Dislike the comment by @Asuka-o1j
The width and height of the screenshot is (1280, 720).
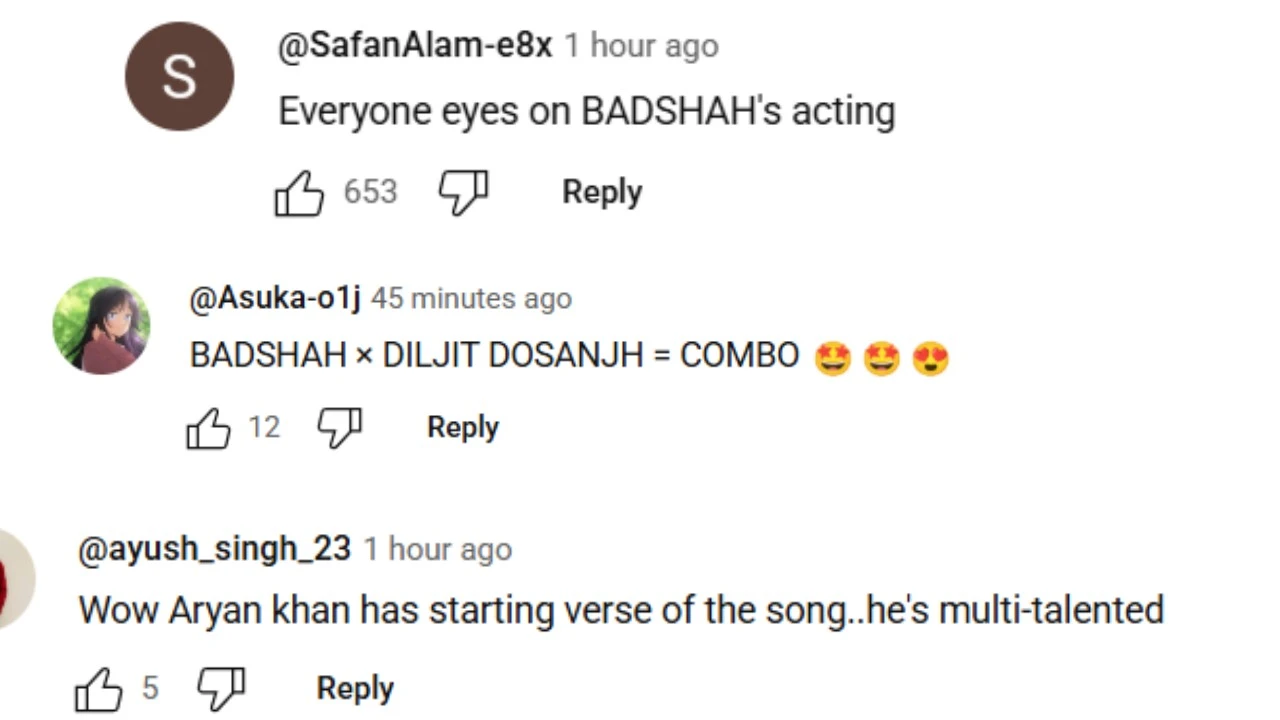tap(340, 428)
